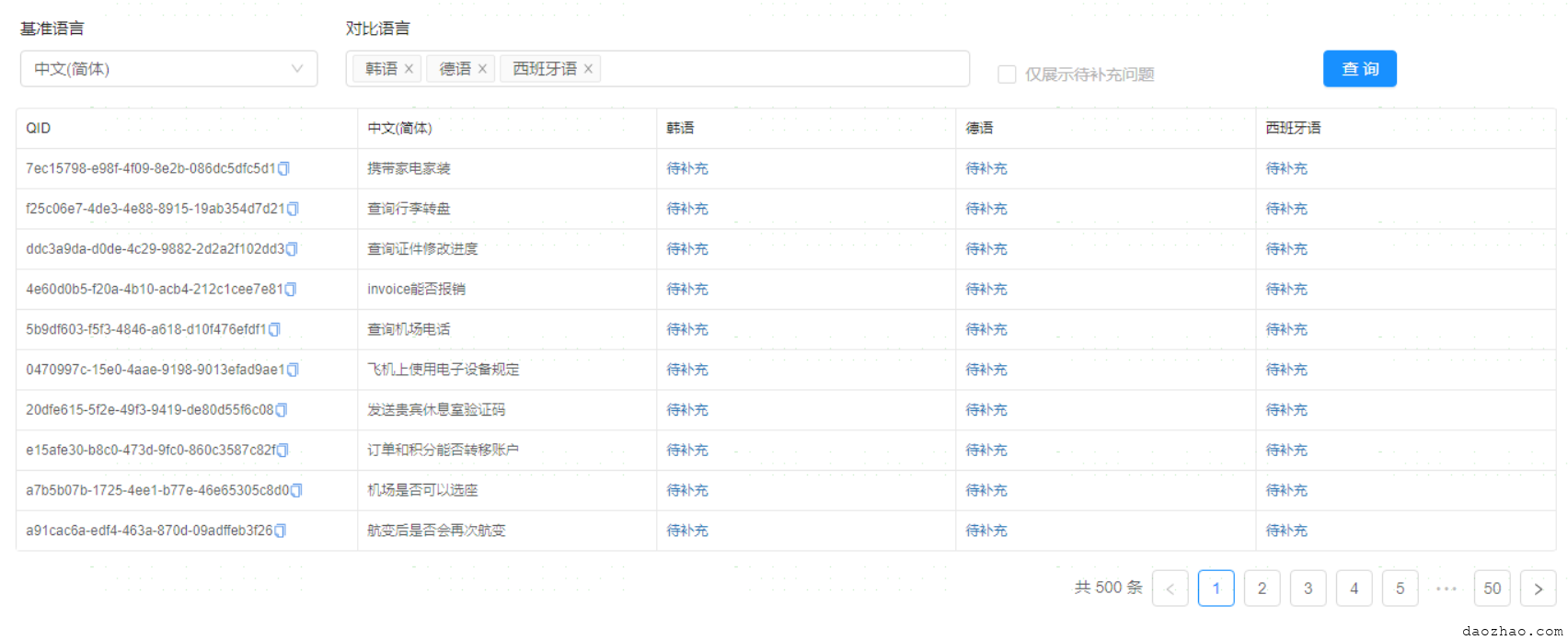The height and width of the screenshot is (640, 1568).
Task: Open 西班牙语 待补充 link for 查询行李转盘
Action: 1286,210
